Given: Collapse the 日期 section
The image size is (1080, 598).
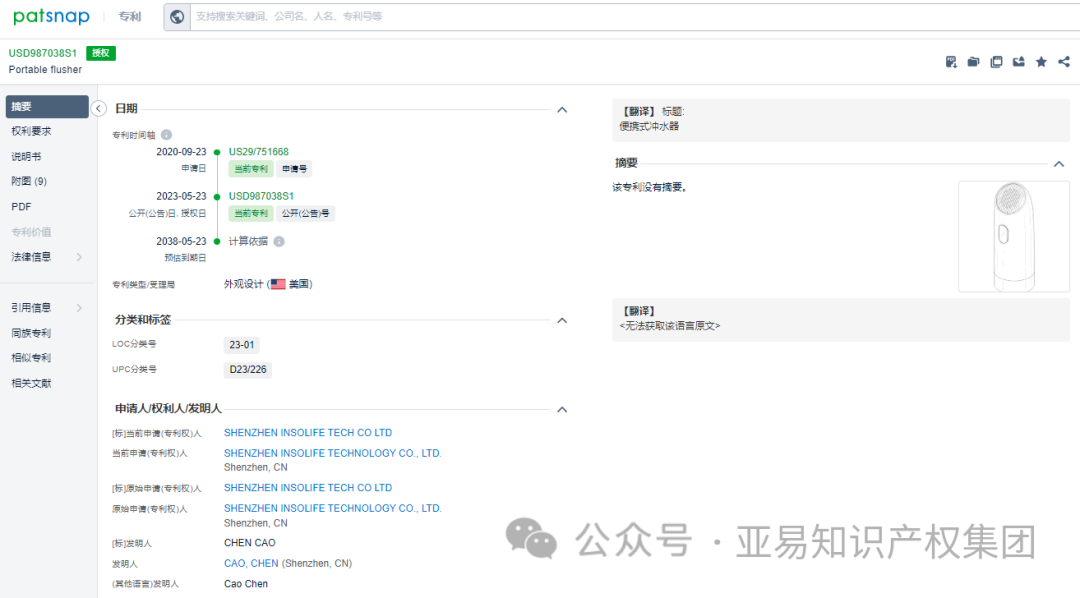Looking at the screenshot, I should coord(562,110).
